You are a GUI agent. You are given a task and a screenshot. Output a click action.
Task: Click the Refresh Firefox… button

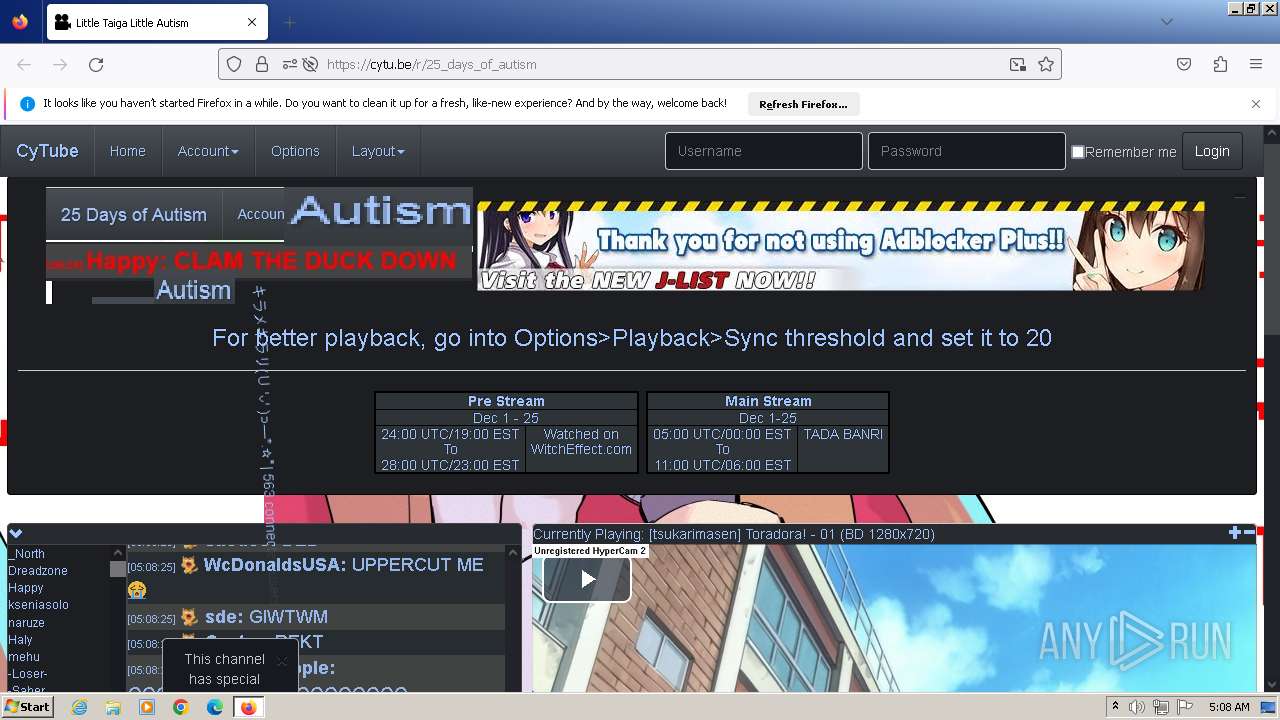[803, 104]
